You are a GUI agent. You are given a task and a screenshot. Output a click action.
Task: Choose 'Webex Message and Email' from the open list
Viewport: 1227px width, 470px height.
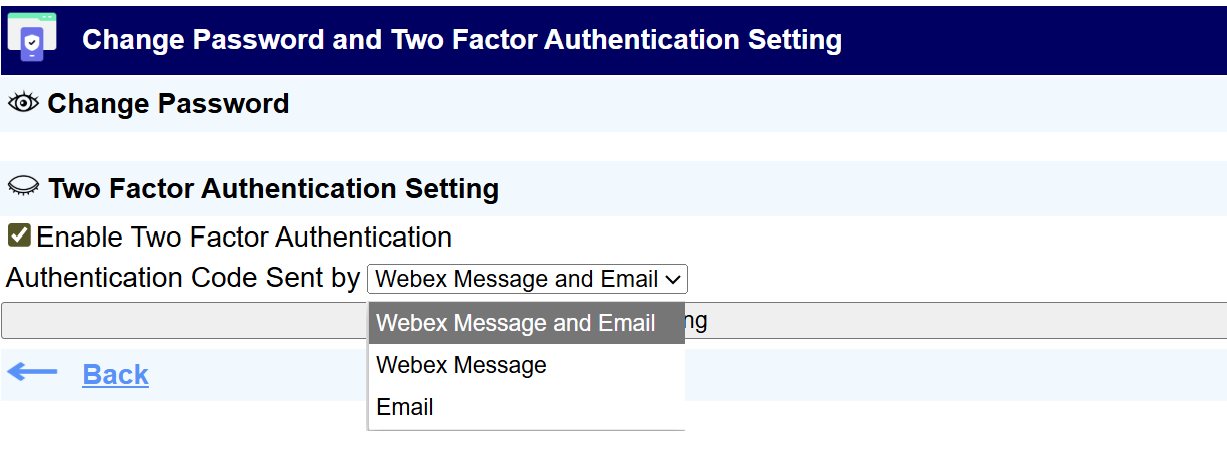click(x=516, y=324)
